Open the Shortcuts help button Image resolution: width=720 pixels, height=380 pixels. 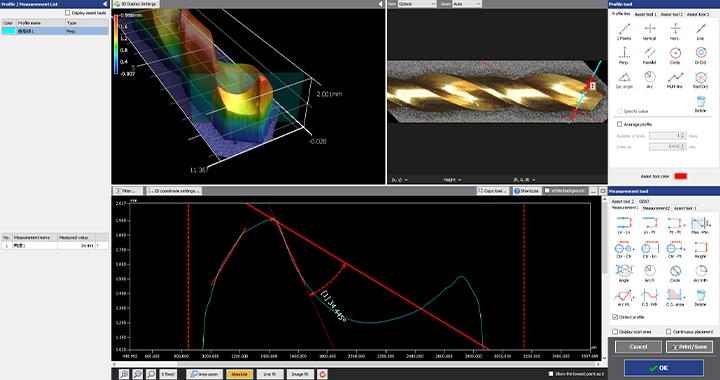click(x=526, y=190)
